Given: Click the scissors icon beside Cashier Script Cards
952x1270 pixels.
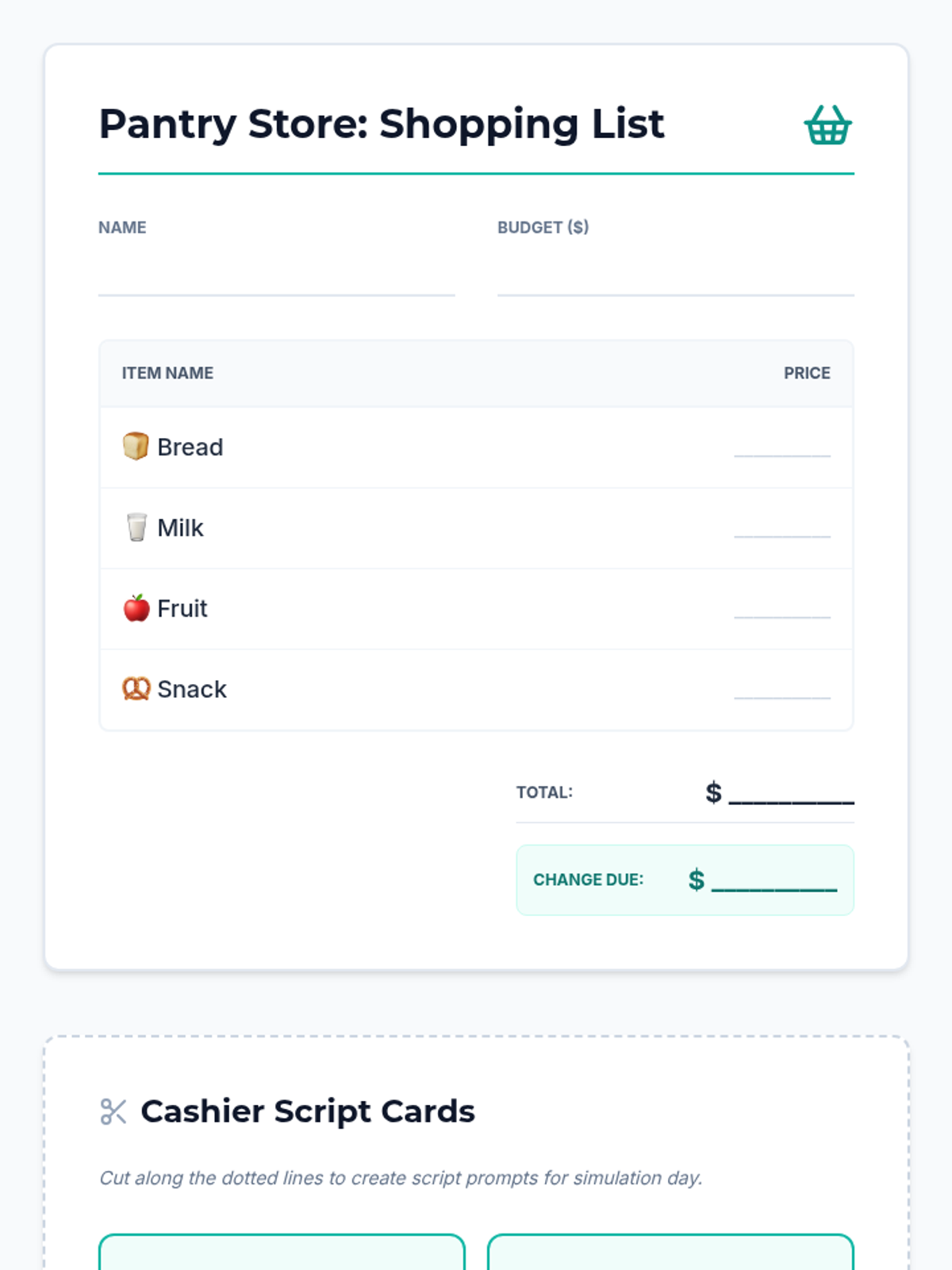Looking at the screenshot, I should coord(113,1112).
